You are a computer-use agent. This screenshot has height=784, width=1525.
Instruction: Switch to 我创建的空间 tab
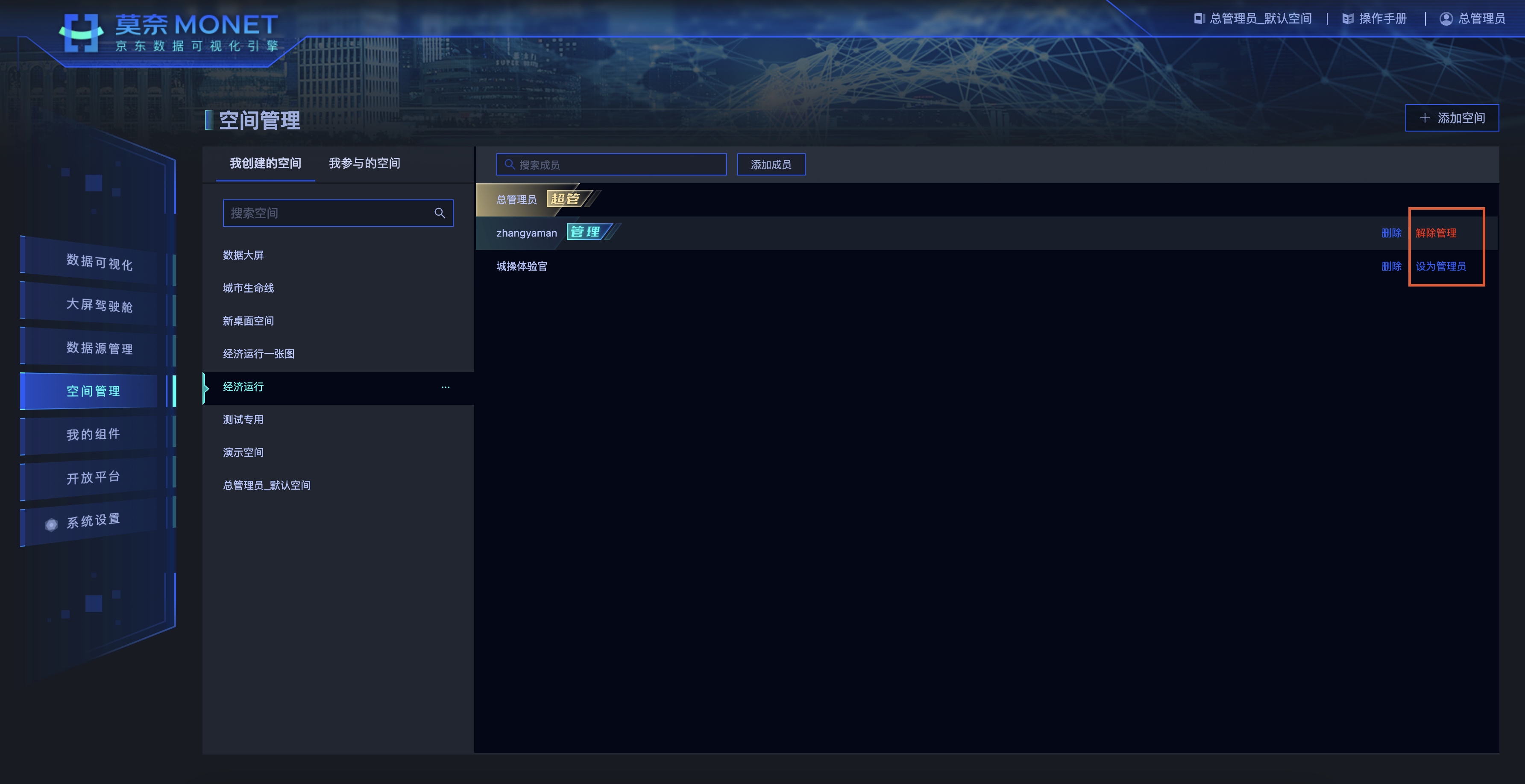(x=265, y=163)
